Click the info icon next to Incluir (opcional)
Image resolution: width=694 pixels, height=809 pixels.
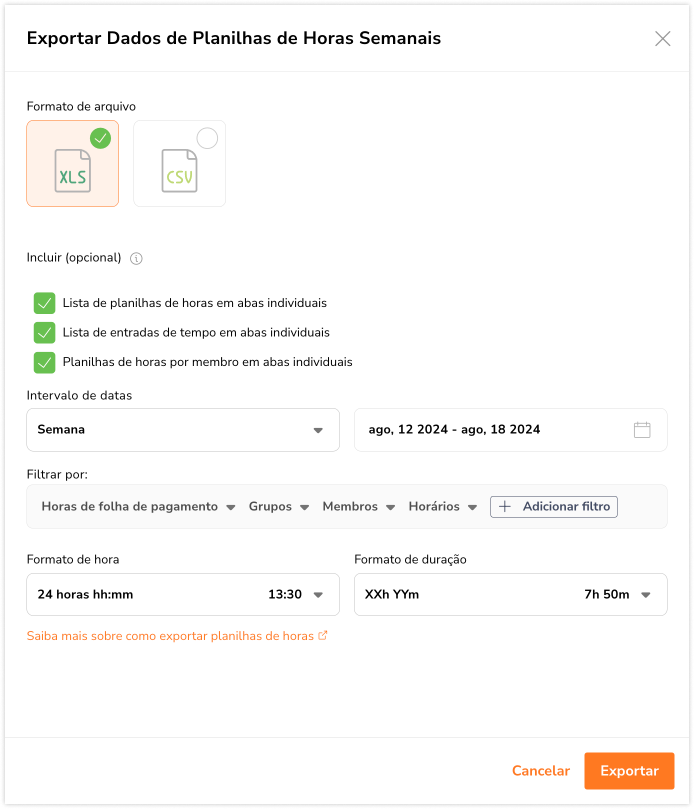137,258
